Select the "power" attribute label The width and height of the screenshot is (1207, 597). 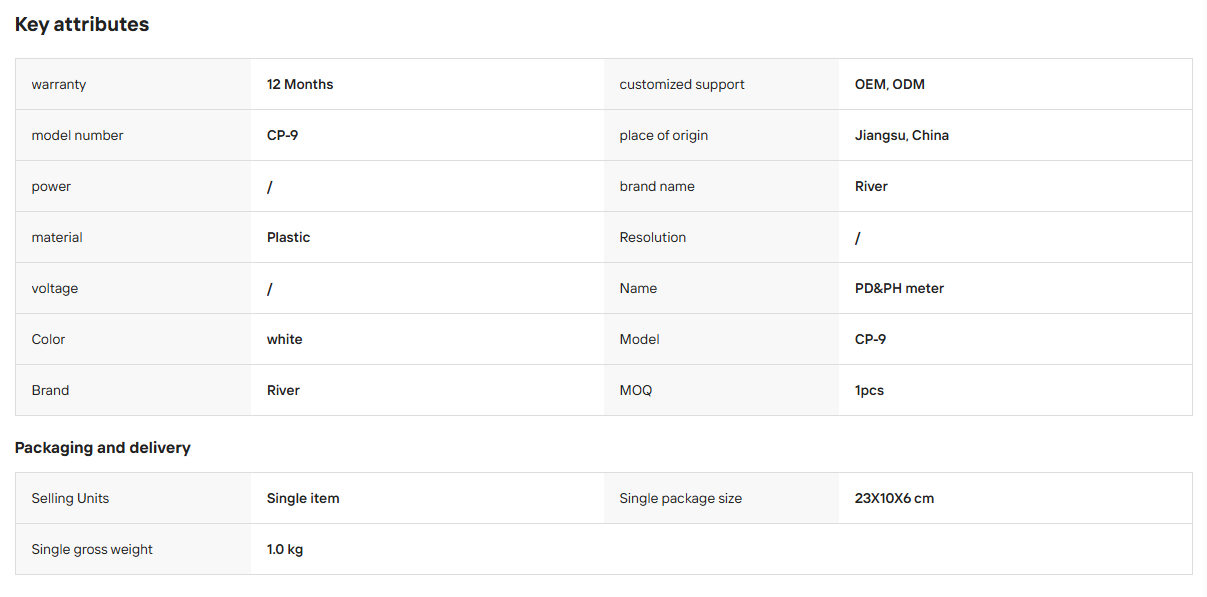[x=51, y=187]
